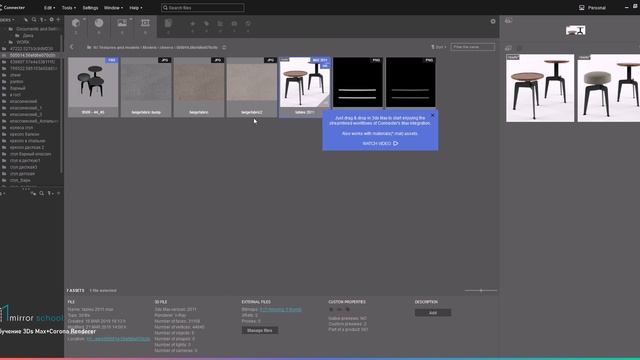Click the first Custom Properties icon
This screenshot has width=640, height=360.
pyautogui.click(x=331, y=310)
